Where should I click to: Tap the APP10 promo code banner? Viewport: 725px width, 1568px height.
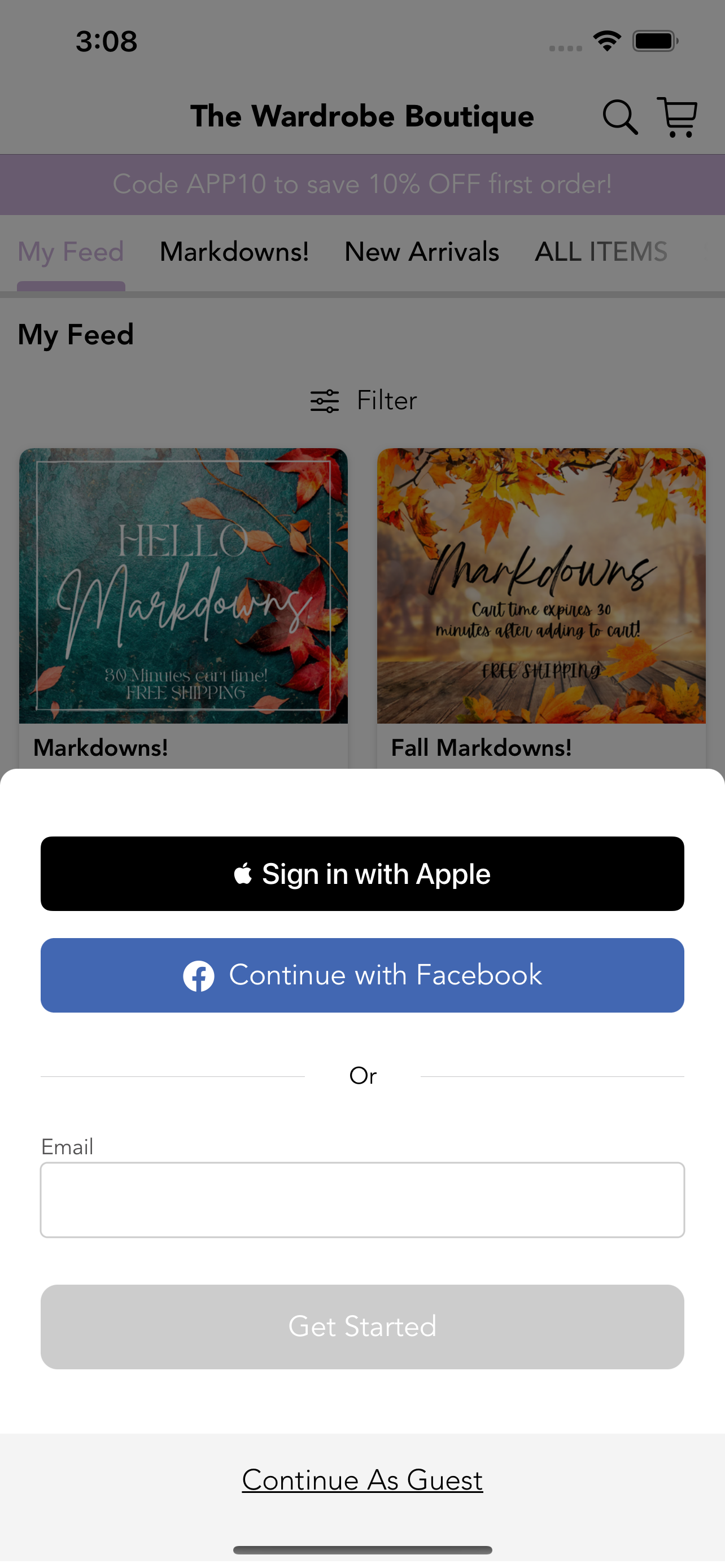362,185
